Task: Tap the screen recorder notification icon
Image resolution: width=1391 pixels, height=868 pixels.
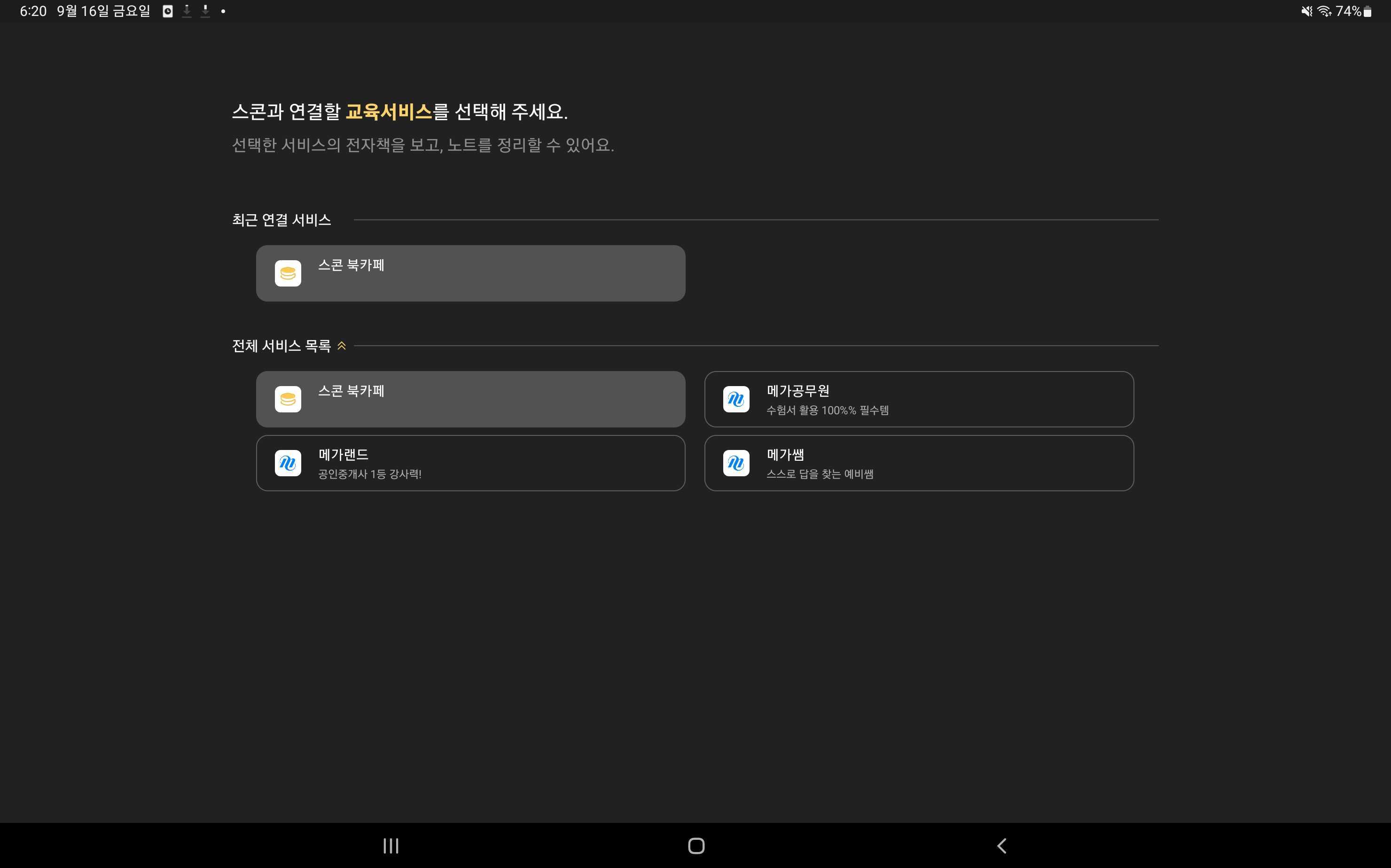Action: point(168,11)
